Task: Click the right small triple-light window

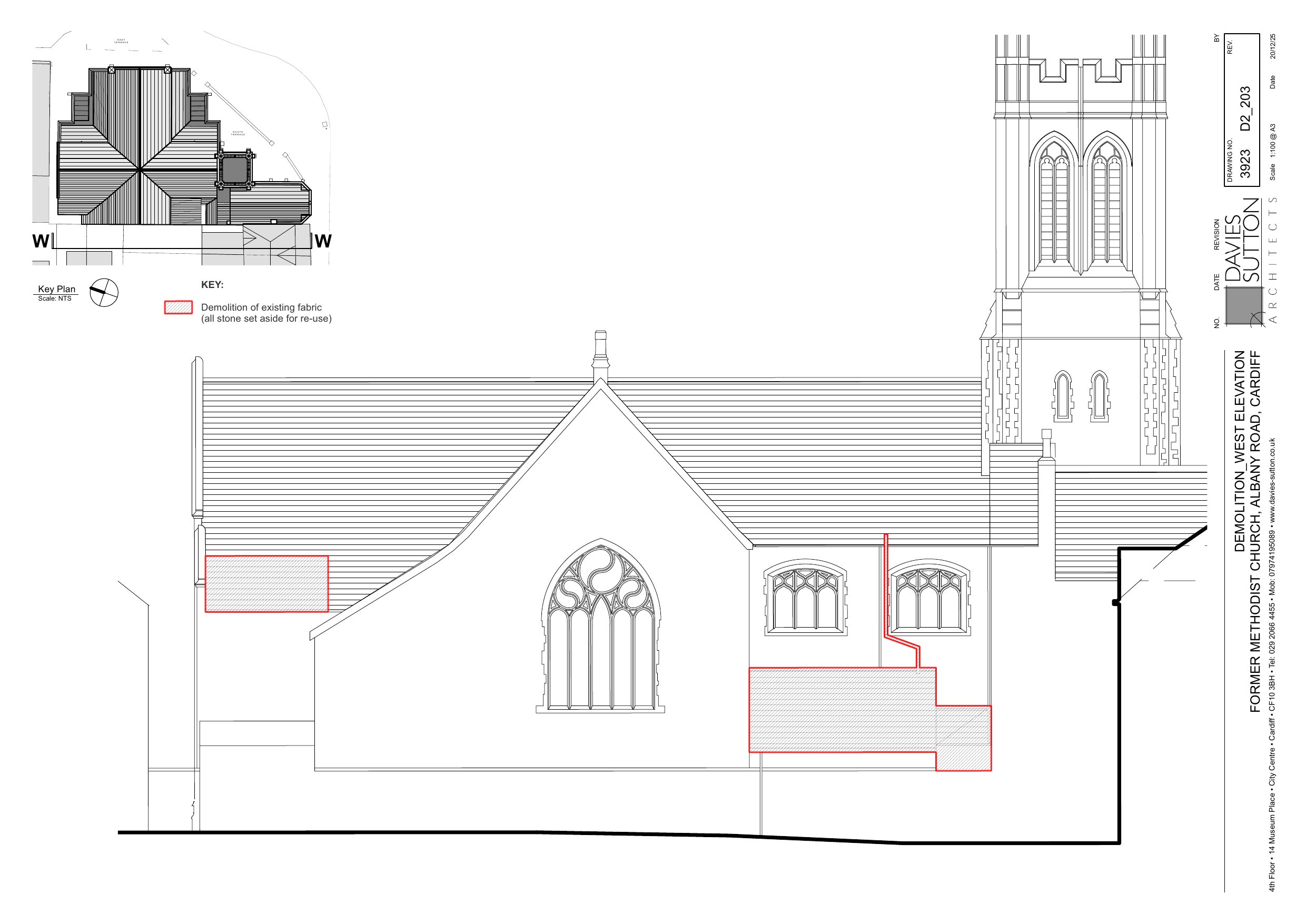Action: (929, 598)
